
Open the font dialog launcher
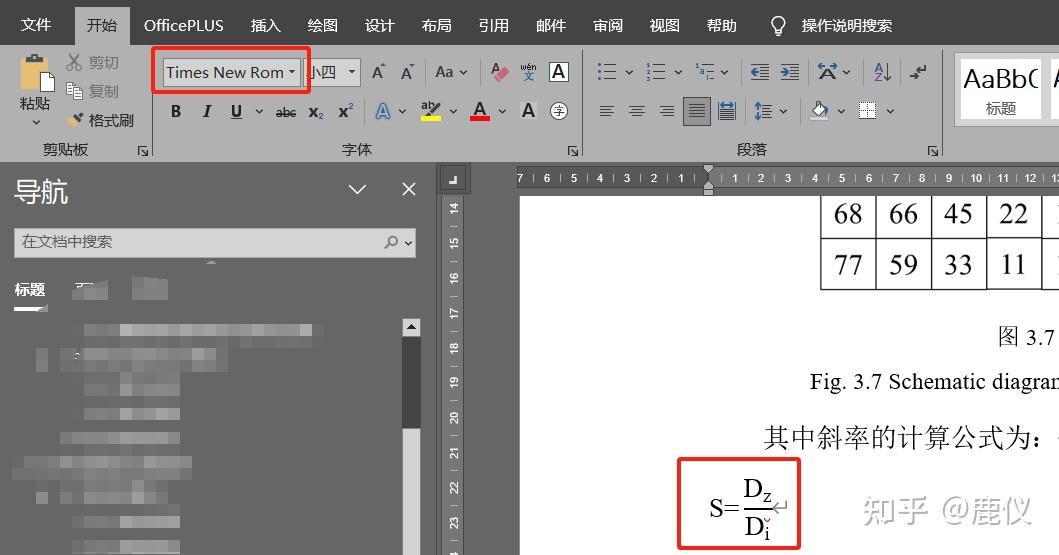(573, 151)
